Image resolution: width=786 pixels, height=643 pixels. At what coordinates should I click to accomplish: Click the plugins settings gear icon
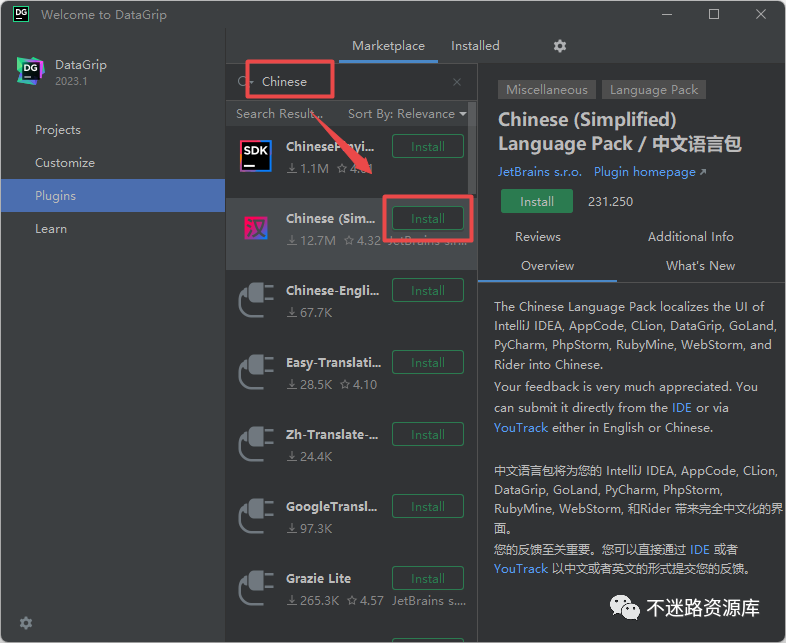(559, 46)
